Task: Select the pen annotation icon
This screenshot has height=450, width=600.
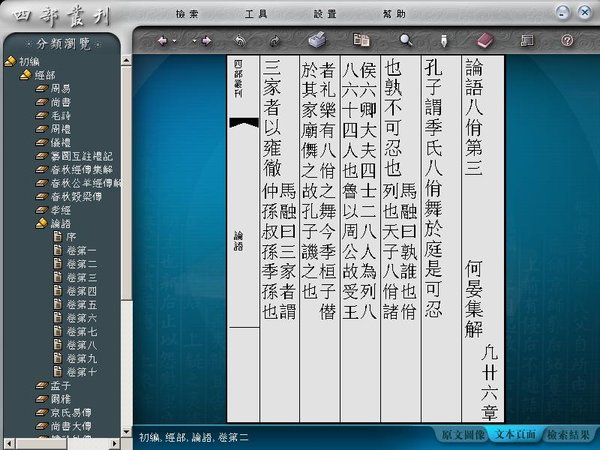Action: pyautogui.click(x=444, y=41)
